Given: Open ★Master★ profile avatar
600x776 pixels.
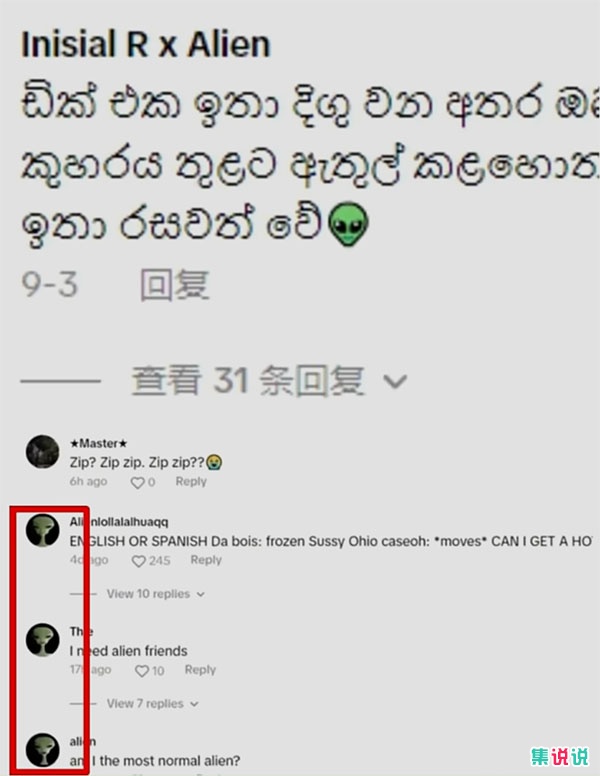Looking at the screenshot, I should click(x=43, y=451).
